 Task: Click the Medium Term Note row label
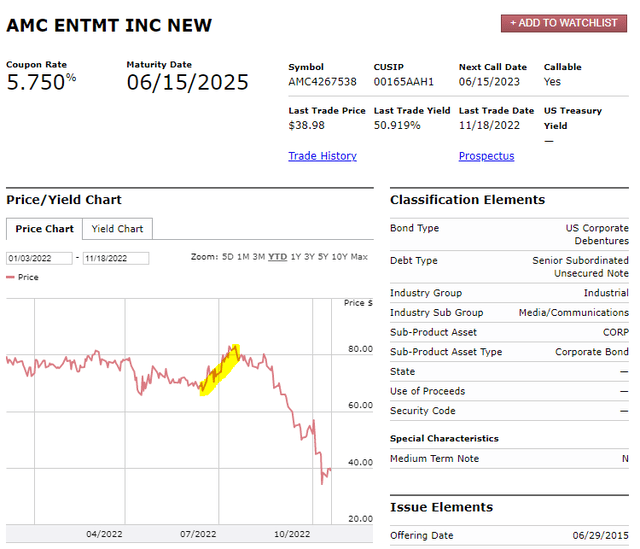[x=434, y=459]
